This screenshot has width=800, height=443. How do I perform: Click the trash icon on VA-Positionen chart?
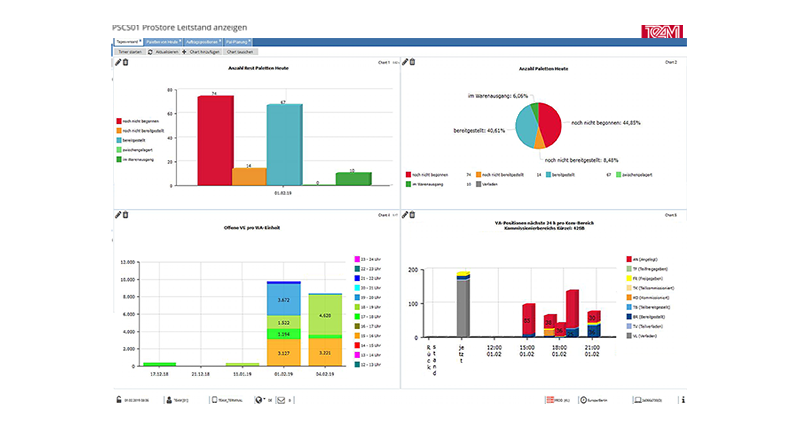413,214
